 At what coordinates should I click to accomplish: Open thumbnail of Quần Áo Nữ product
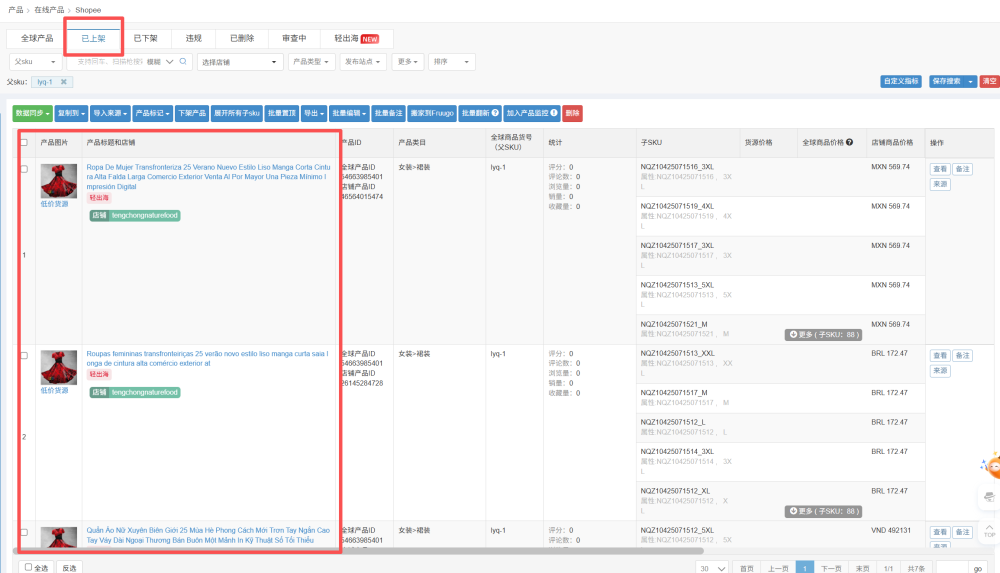59,537
